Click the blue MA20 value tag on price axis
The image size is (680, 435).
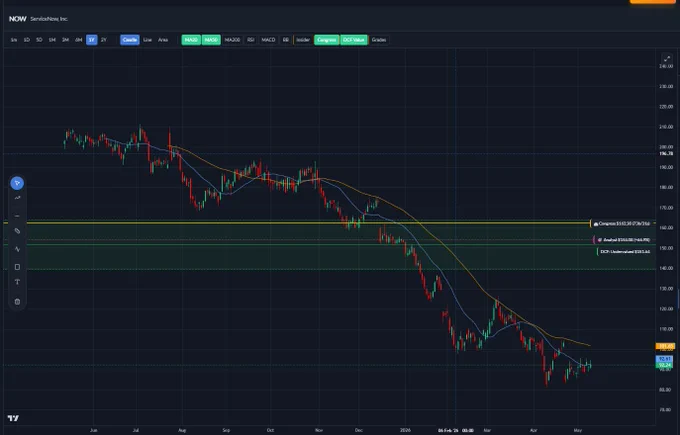(x=665, y=359)
